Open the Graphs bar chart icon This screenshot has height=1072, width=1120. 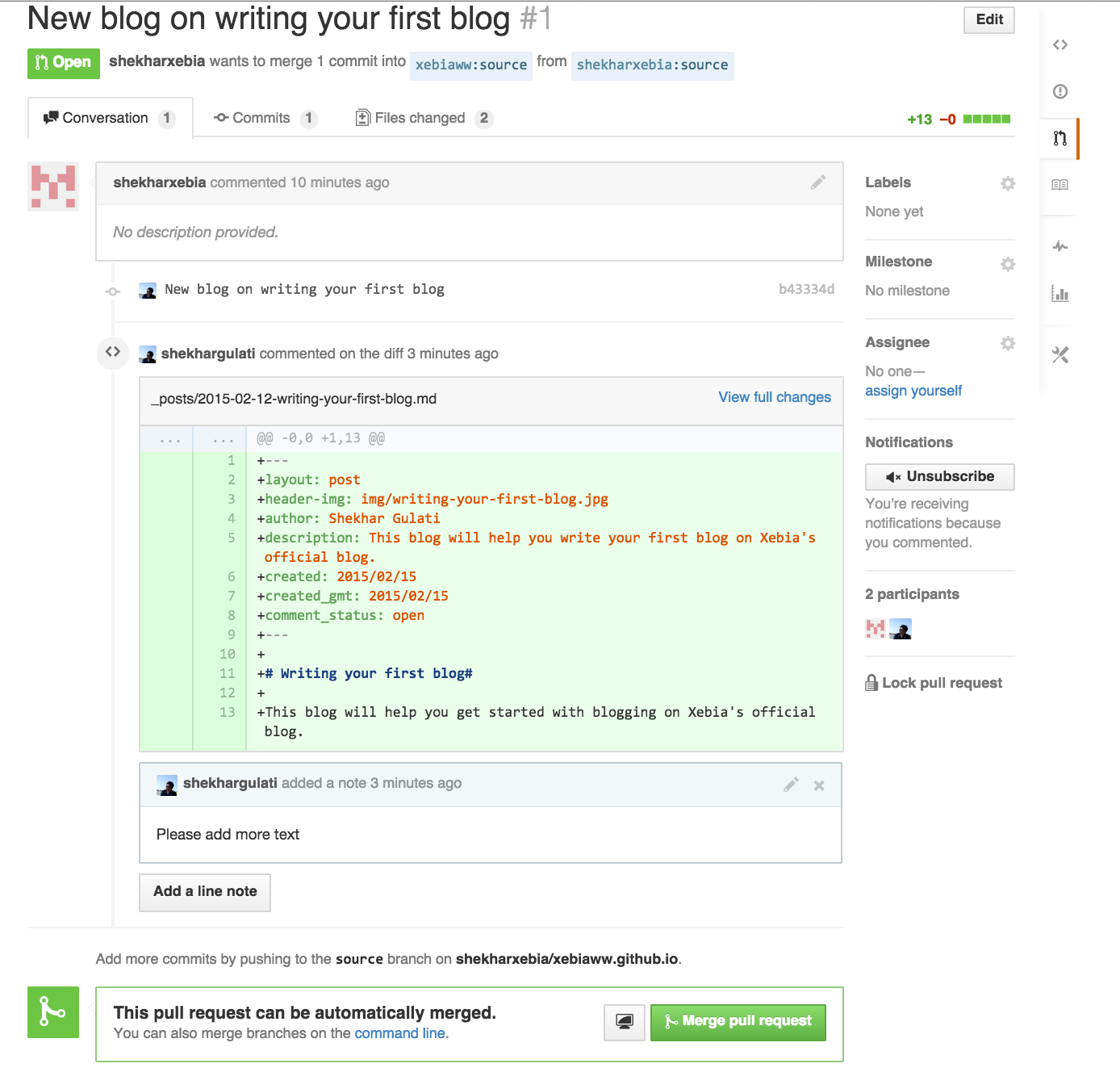click(1060, 294)
